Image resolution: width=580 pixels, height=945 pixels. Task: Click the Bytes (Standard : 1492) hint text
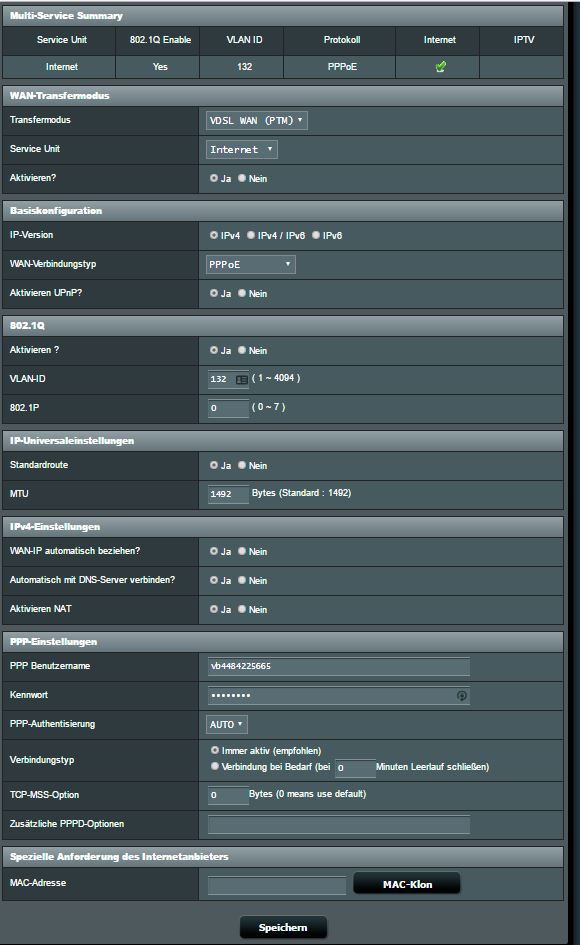pos(301,493)
